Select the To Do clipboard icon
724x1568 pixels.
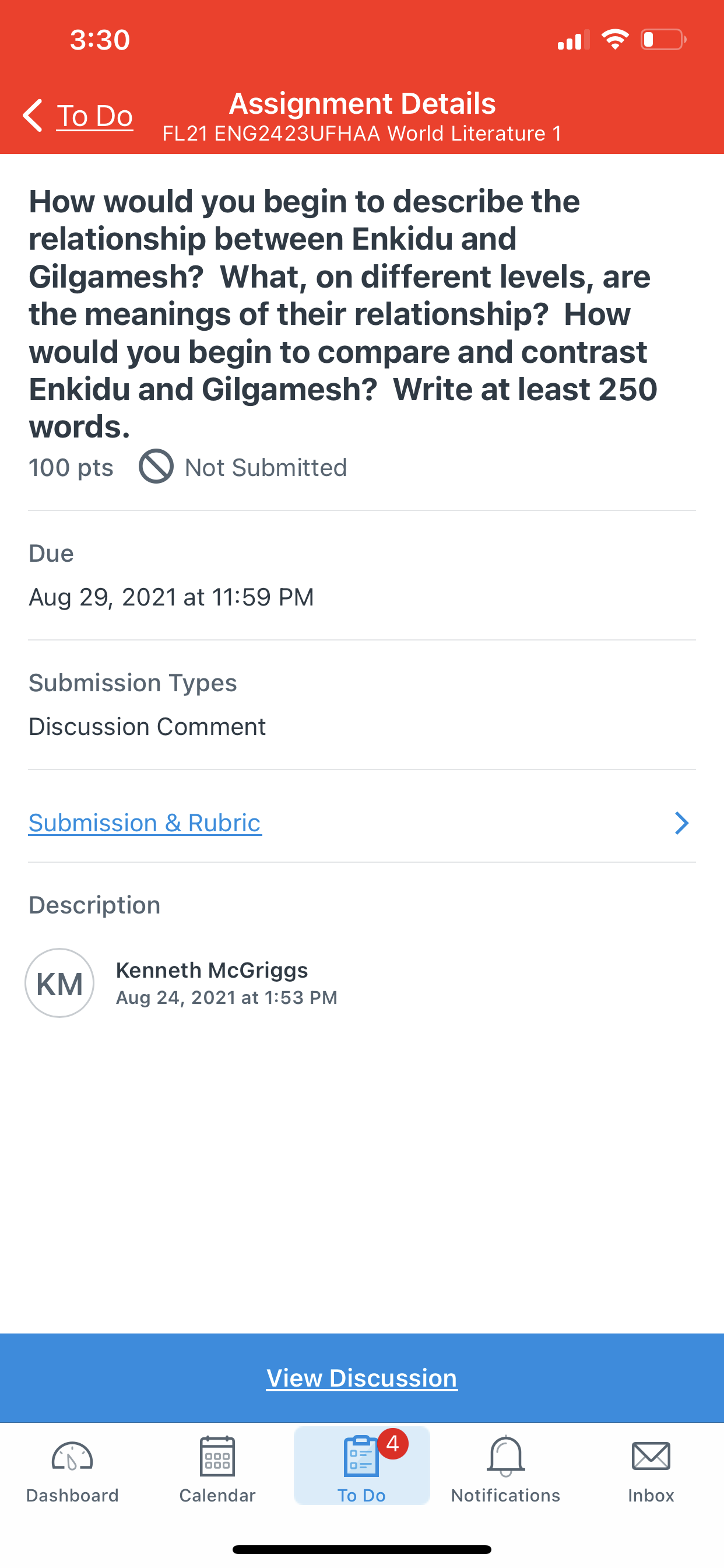[361, 1456]
